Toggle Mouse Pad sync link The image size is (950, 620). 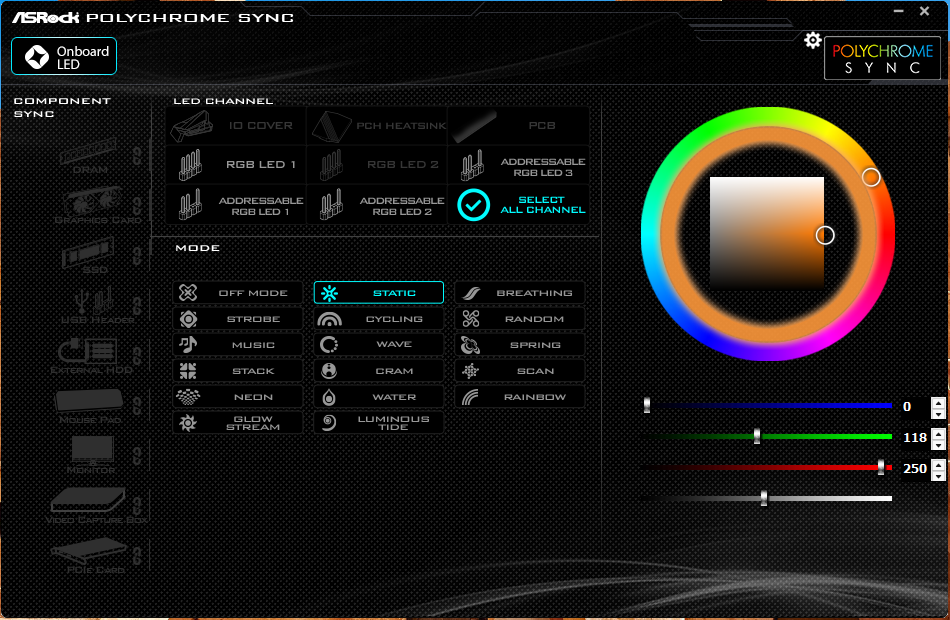coord(138,405)
